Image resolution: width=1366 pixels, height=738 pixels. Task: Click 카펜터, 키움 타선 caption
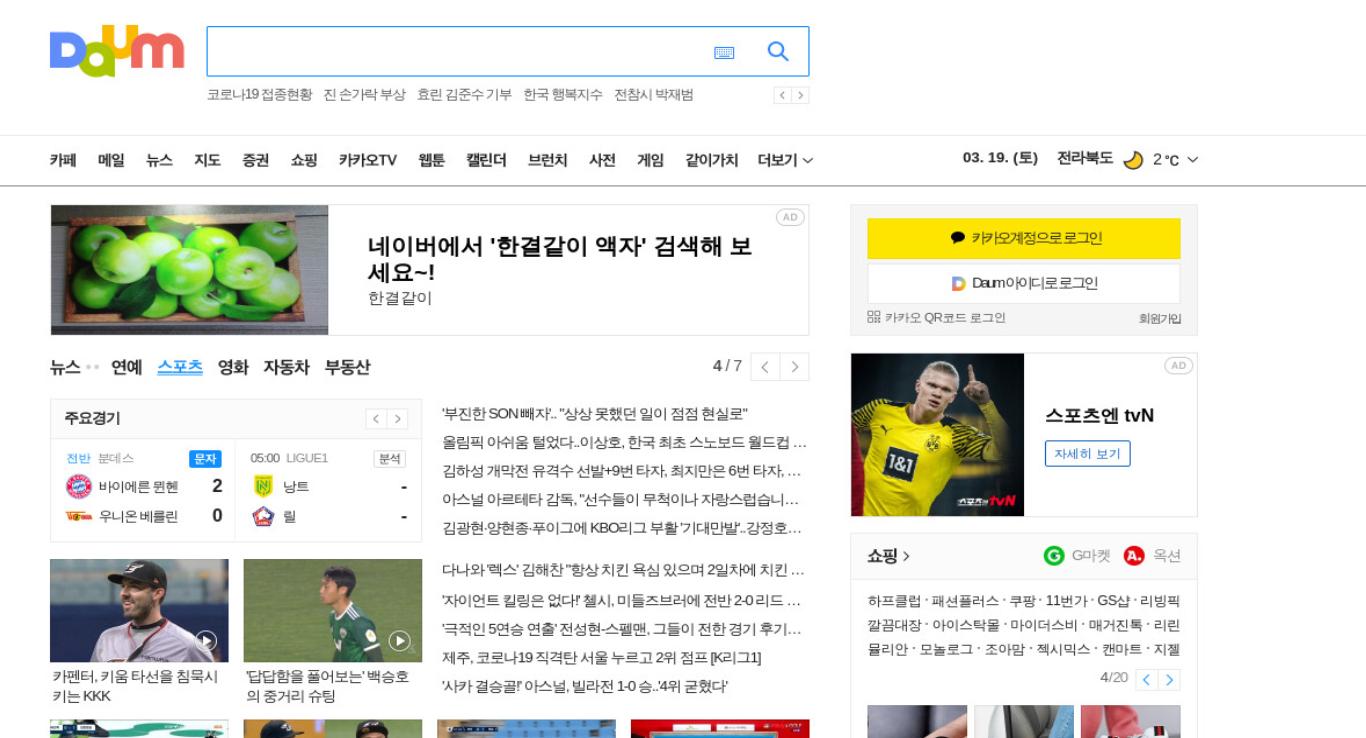point(135,686)
